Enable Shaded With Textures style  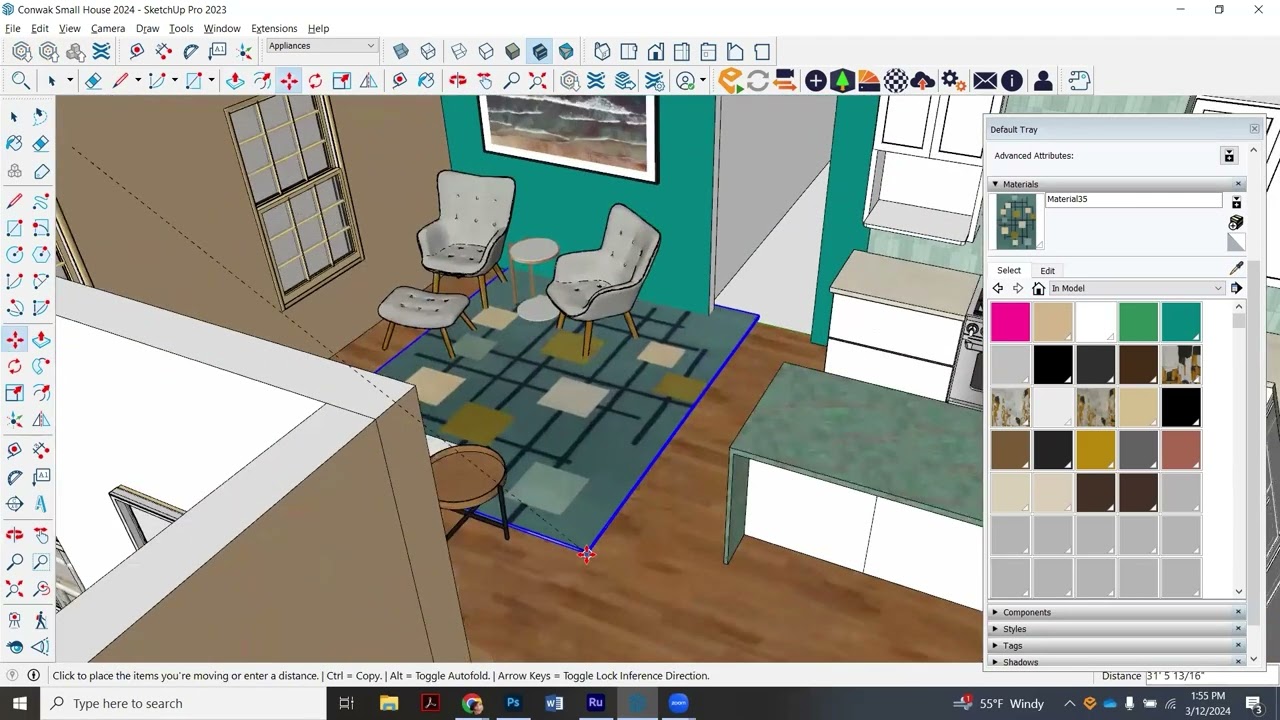[x=540, y=52]
